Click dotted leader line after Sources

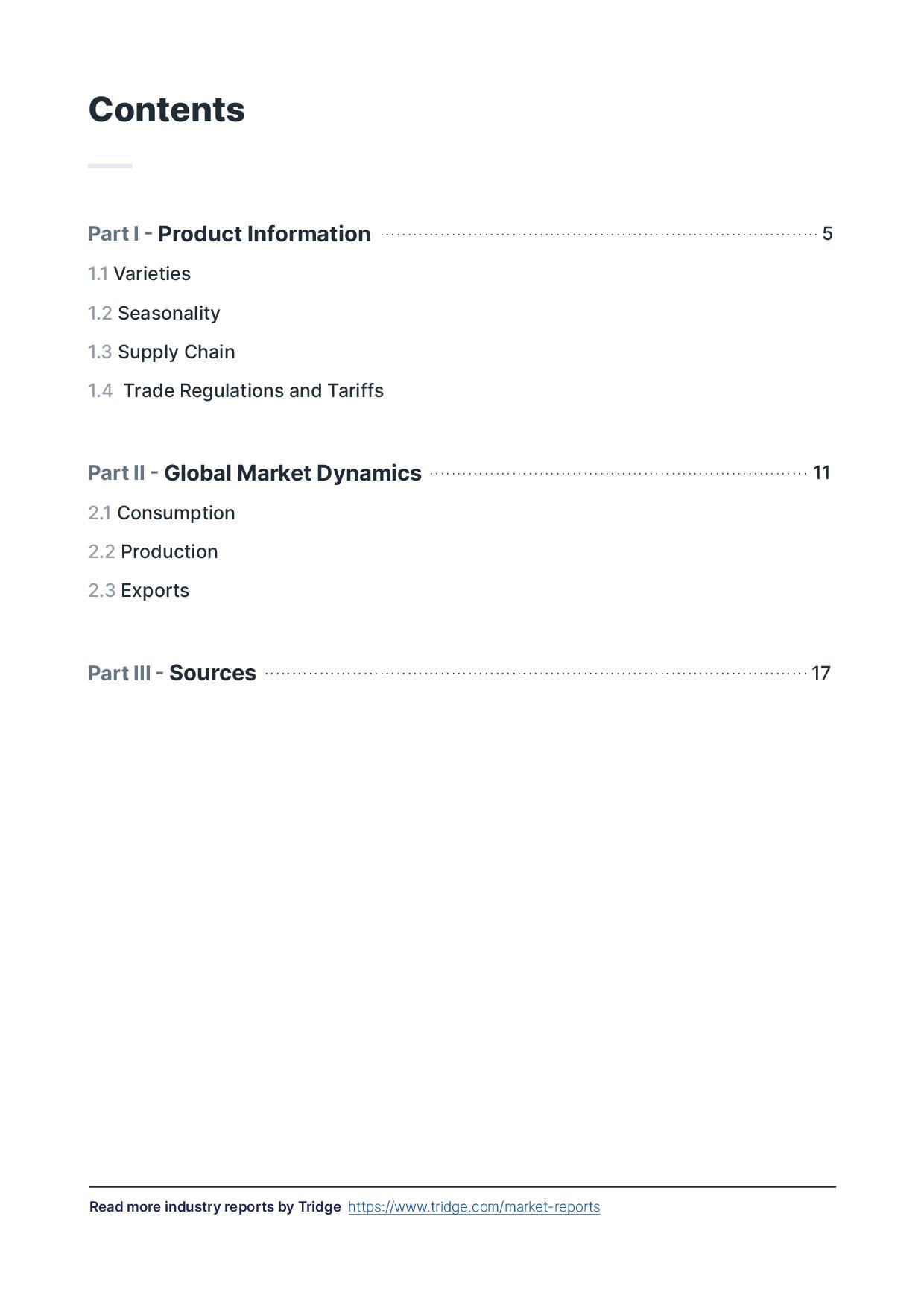click(535, 674)
